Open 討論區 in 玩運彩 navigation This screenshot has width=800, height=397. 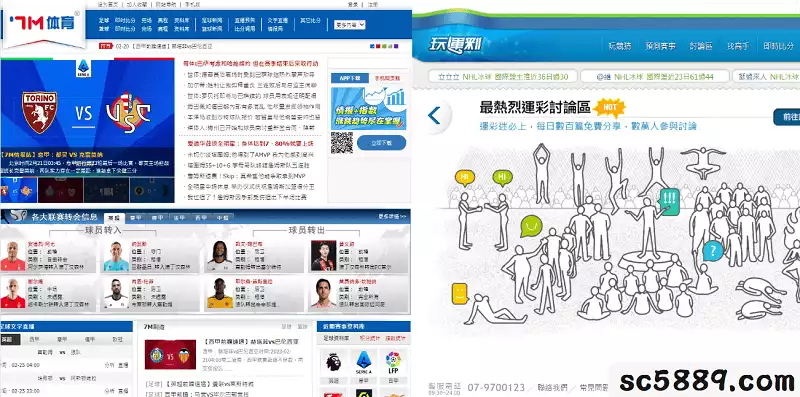[x=701, y=46]
